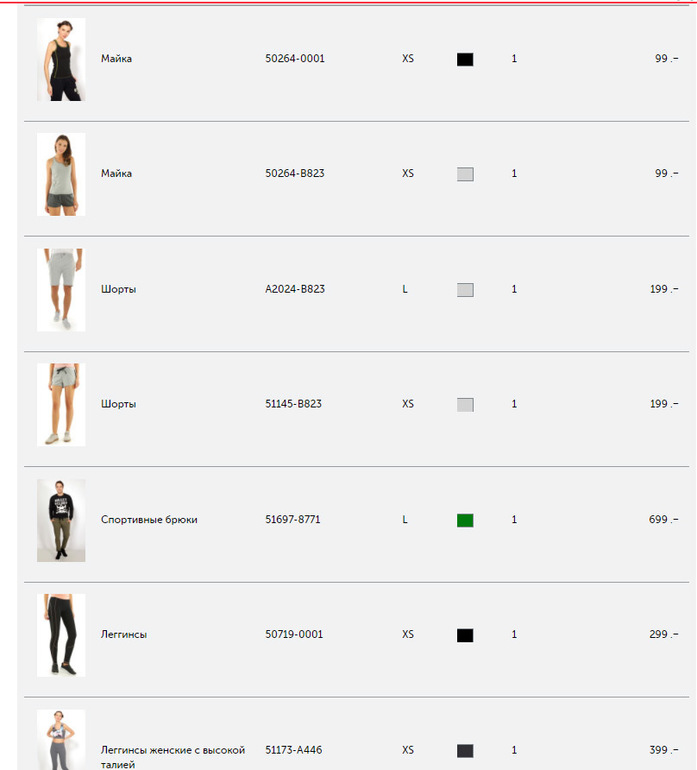The image size is (697, 770).
Task: Select dark grey swatch for item 51173-A446
Action: (x=465, y=750)
